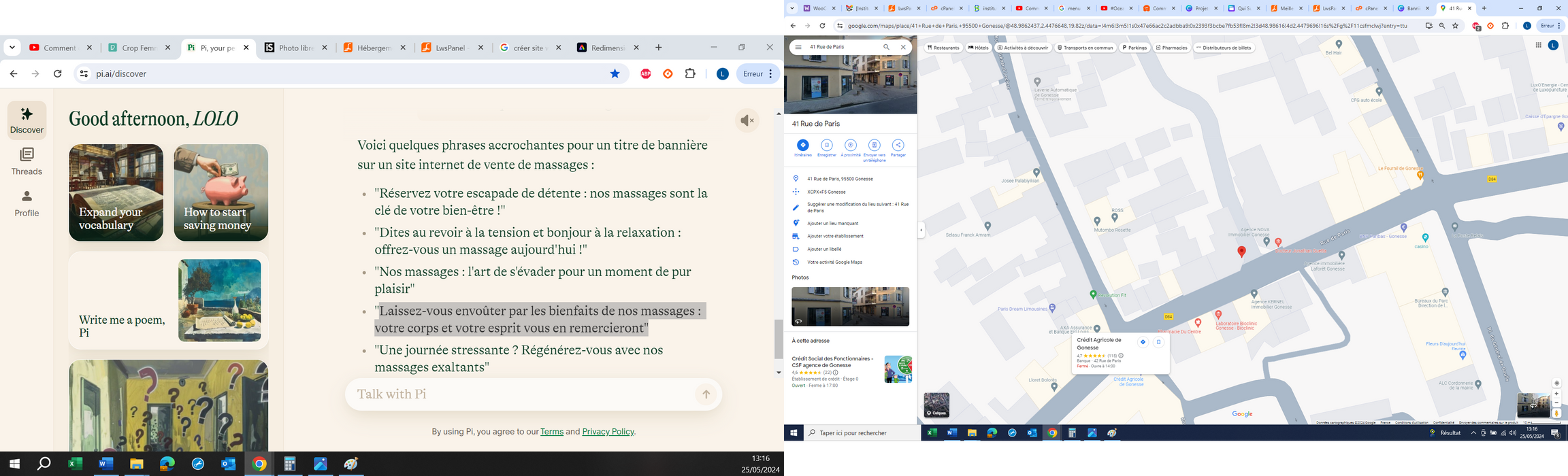The height and width of the screenshot is (476, 1568).
Task: Switch to the Photo libre browser tab
Action: pos(295,48)
